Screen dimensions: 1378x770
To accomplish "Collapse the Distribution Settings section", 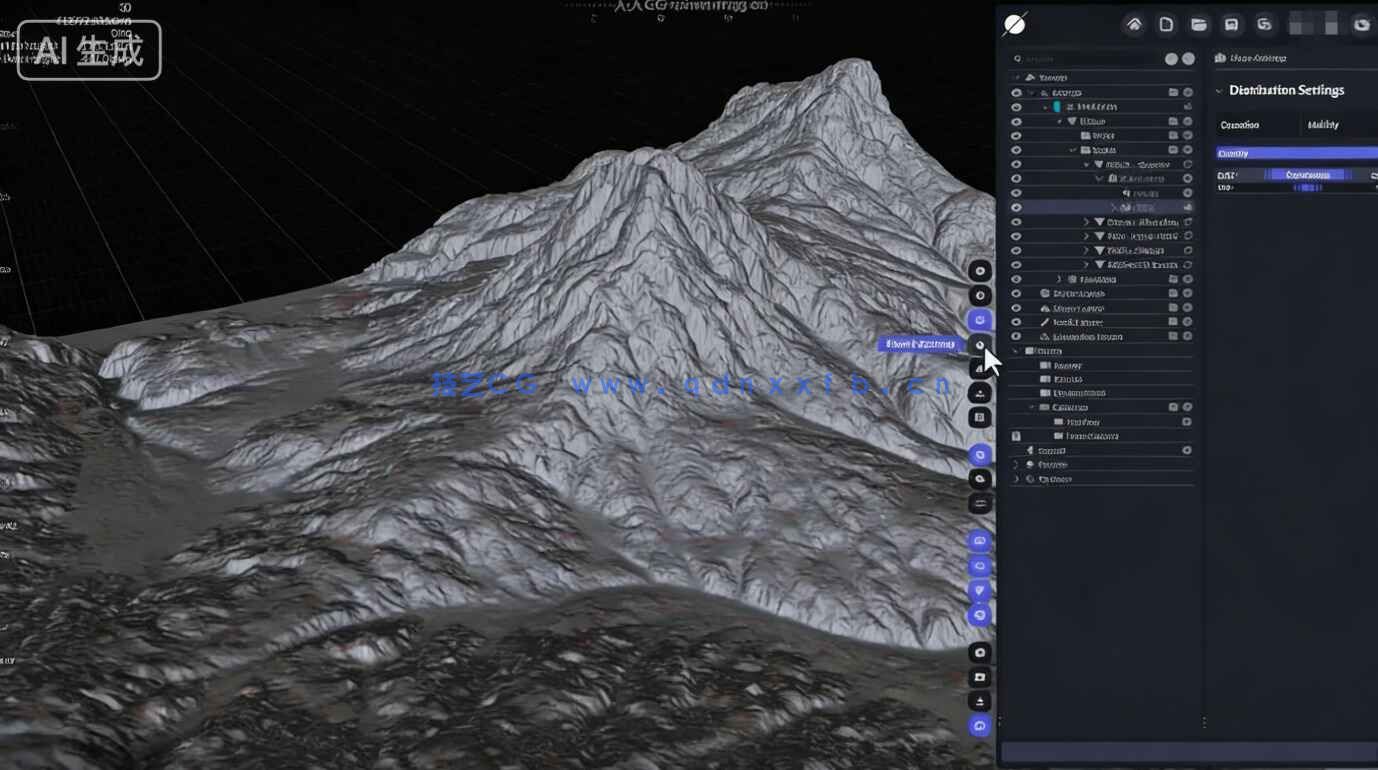I will [1219, 91].
